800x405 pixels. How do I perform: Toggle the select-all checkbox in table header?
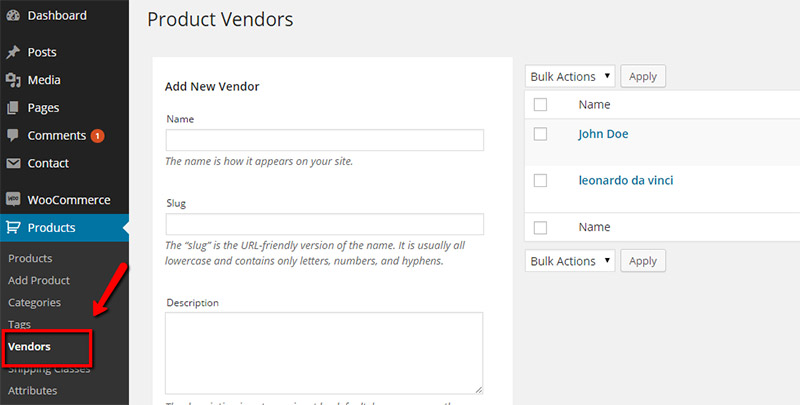pos(541,104)
